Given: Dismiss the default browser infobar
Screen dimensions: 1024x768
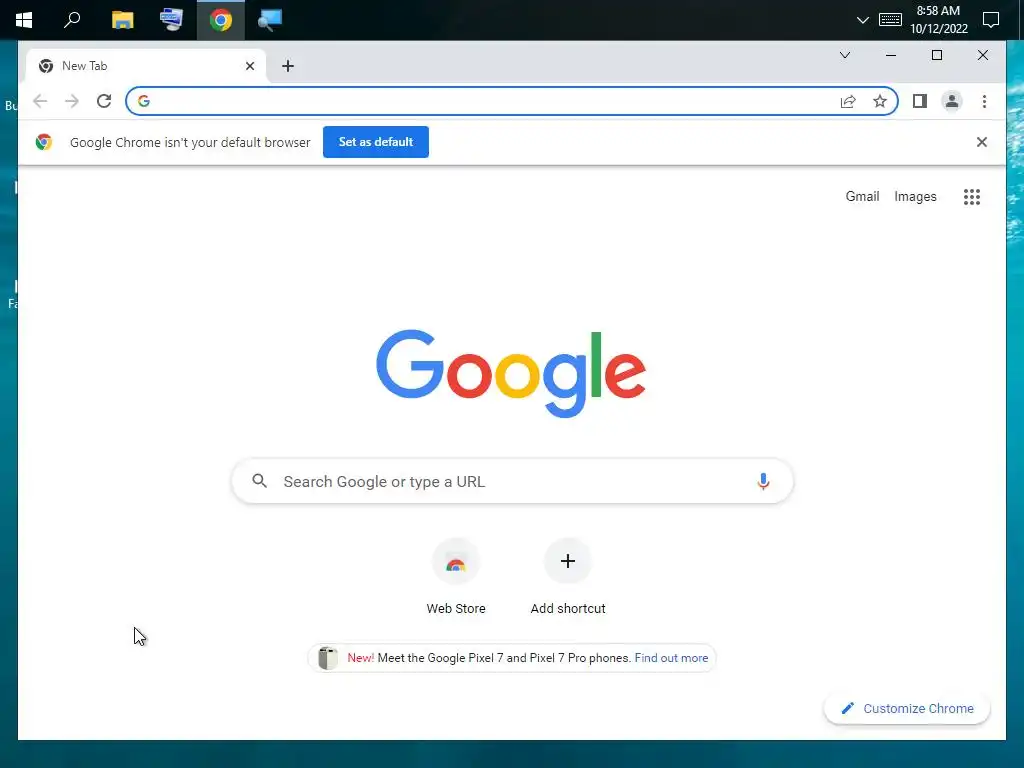Looking at the screenshot, I should point(981,142).
